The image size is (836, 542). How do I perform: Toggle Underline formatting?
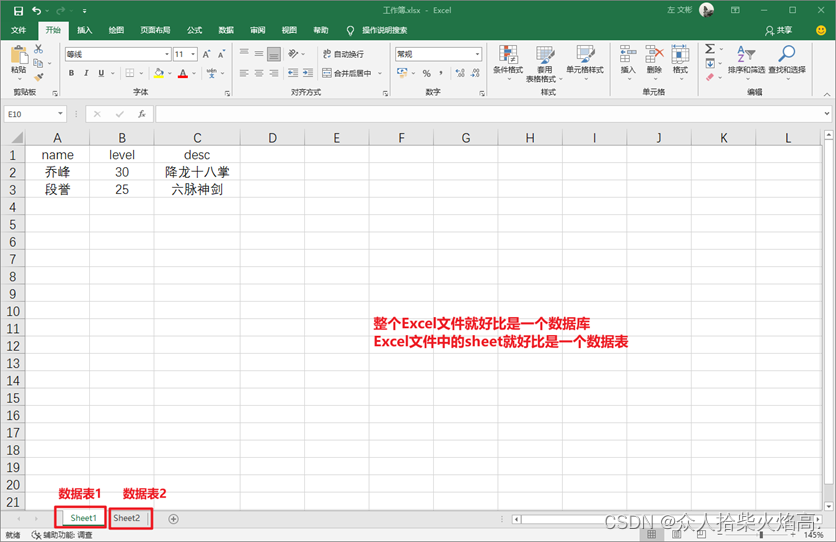pyautogui.click(x=101, y=73)
